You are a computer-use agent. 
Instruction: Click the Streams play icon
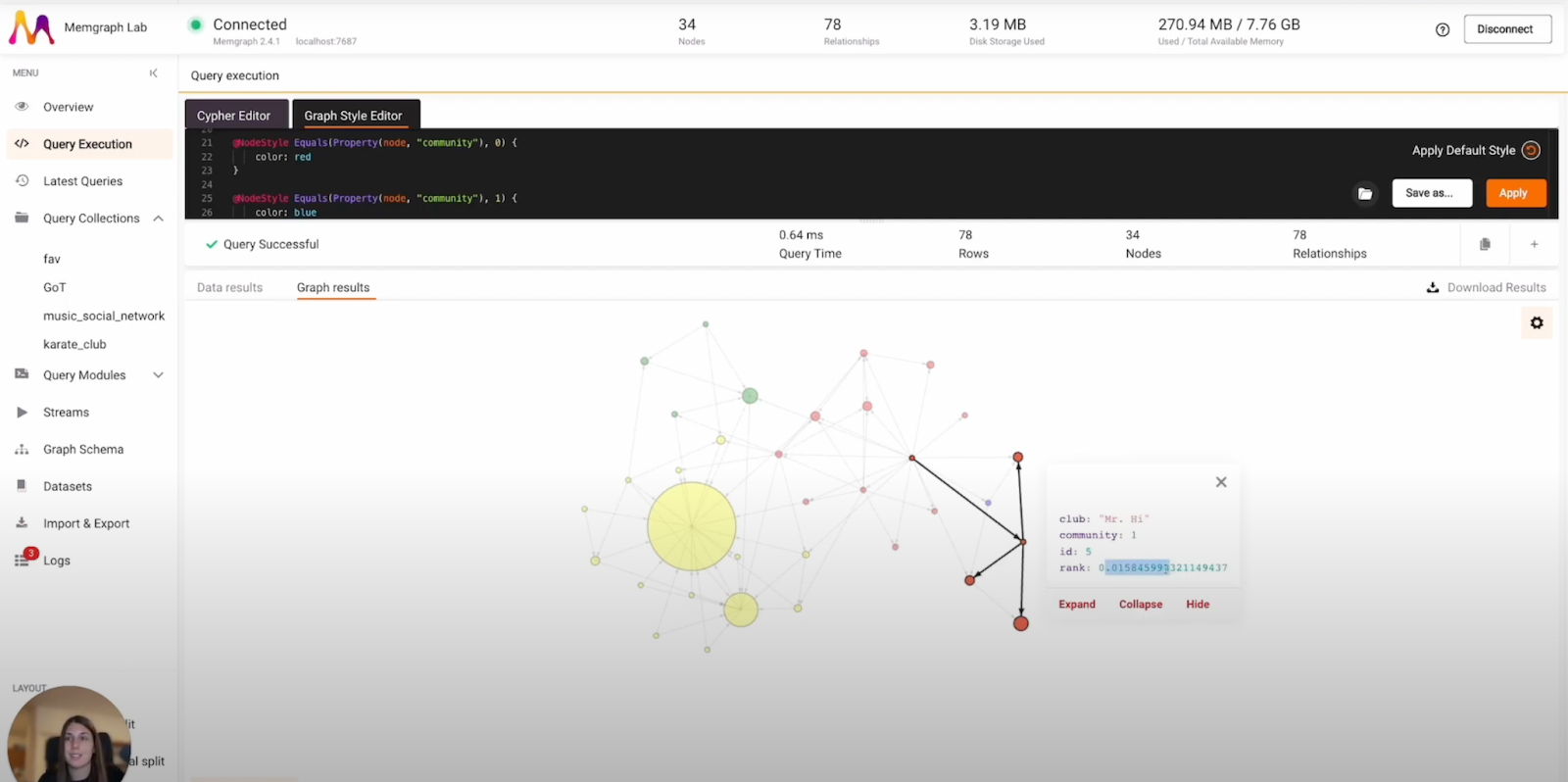coord(22,412)
